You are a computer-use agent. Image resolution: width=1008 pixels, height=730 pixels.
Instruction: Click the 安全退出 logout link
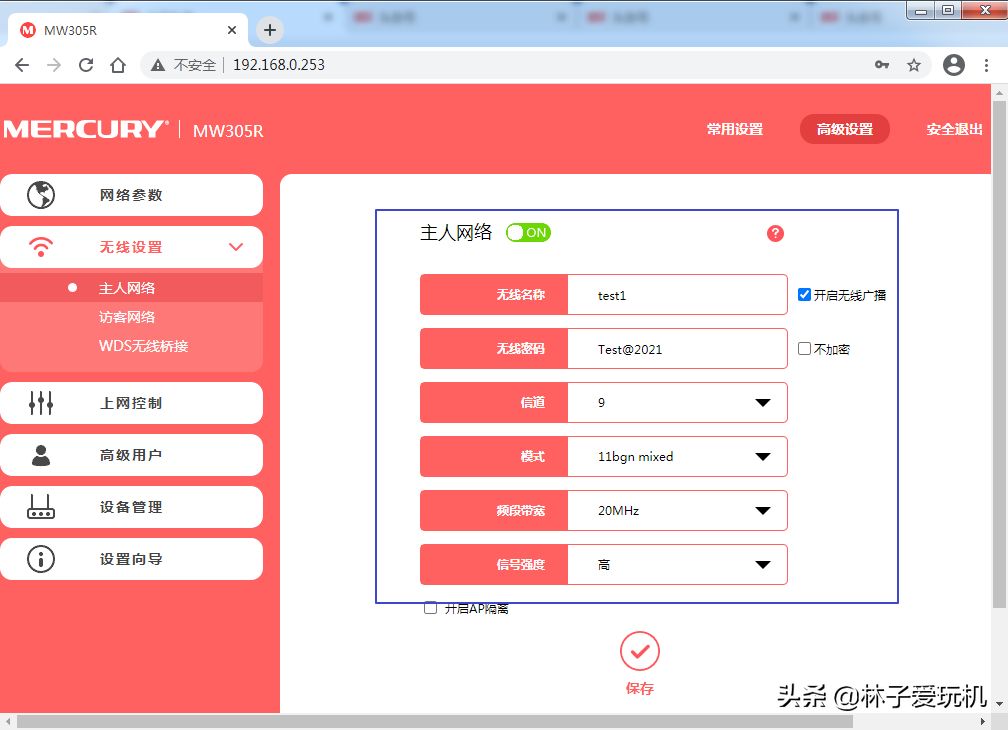(x=954, y=129)
